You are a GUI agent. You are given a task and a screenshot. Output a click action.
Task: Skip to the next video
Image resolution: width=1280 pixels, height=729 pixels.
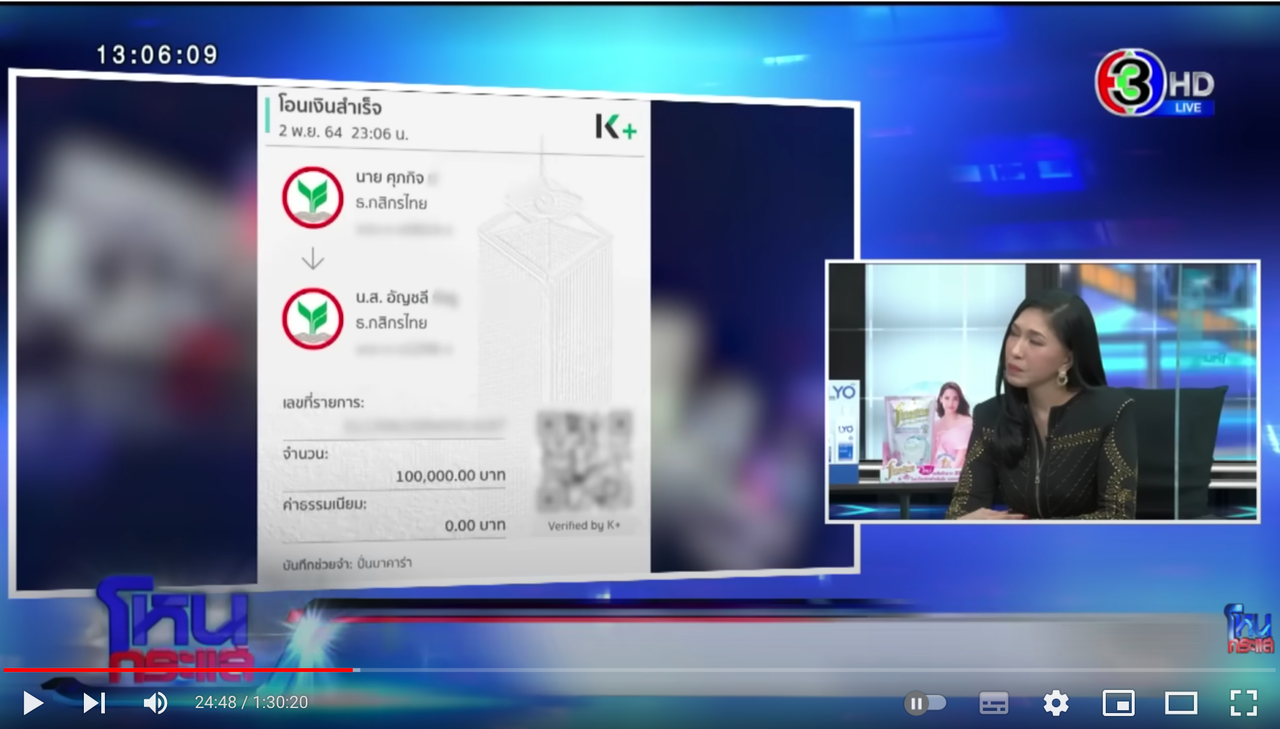coord(94,703)
